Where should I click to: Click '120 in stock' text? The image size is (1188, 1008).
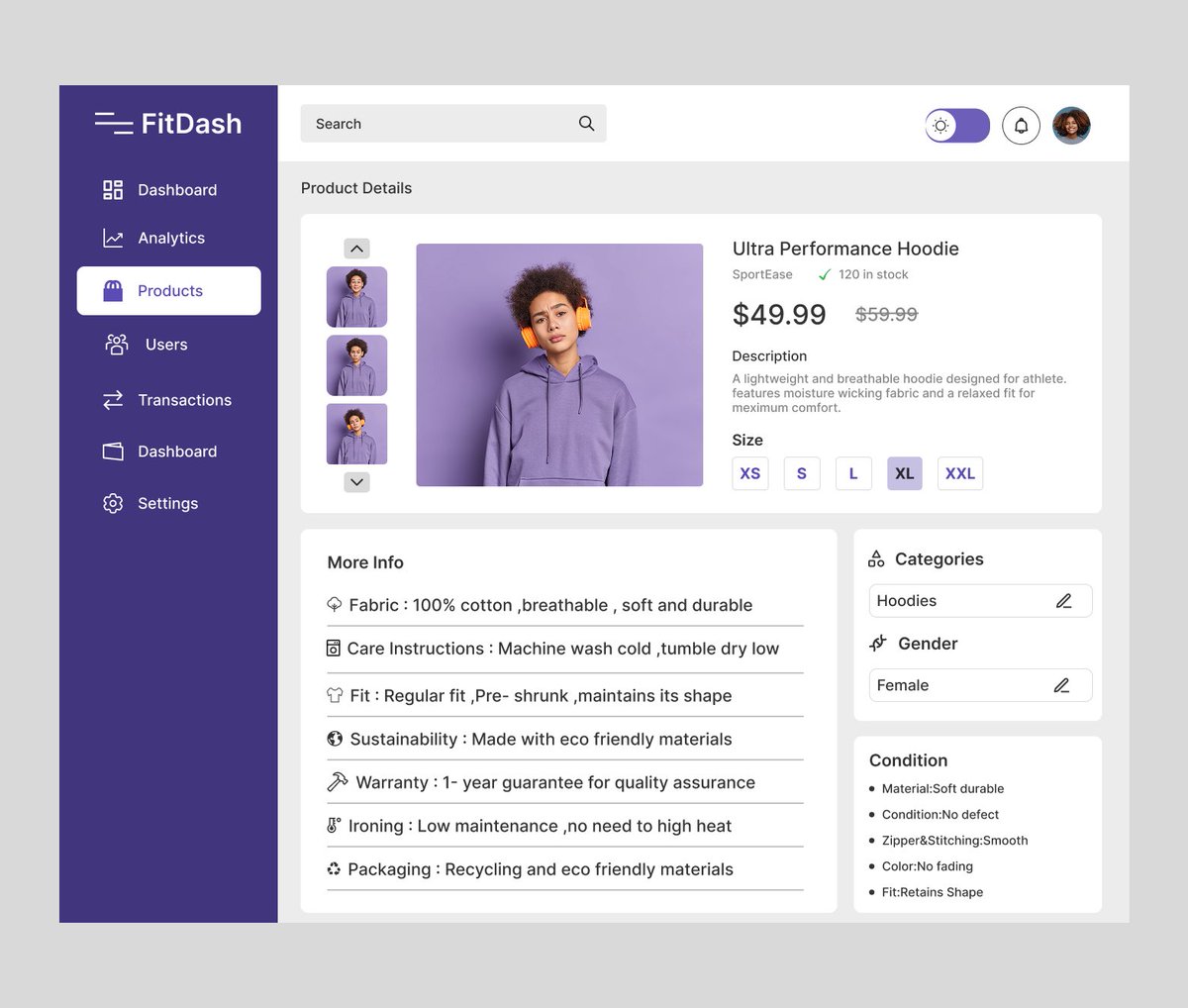pos(873,275)
